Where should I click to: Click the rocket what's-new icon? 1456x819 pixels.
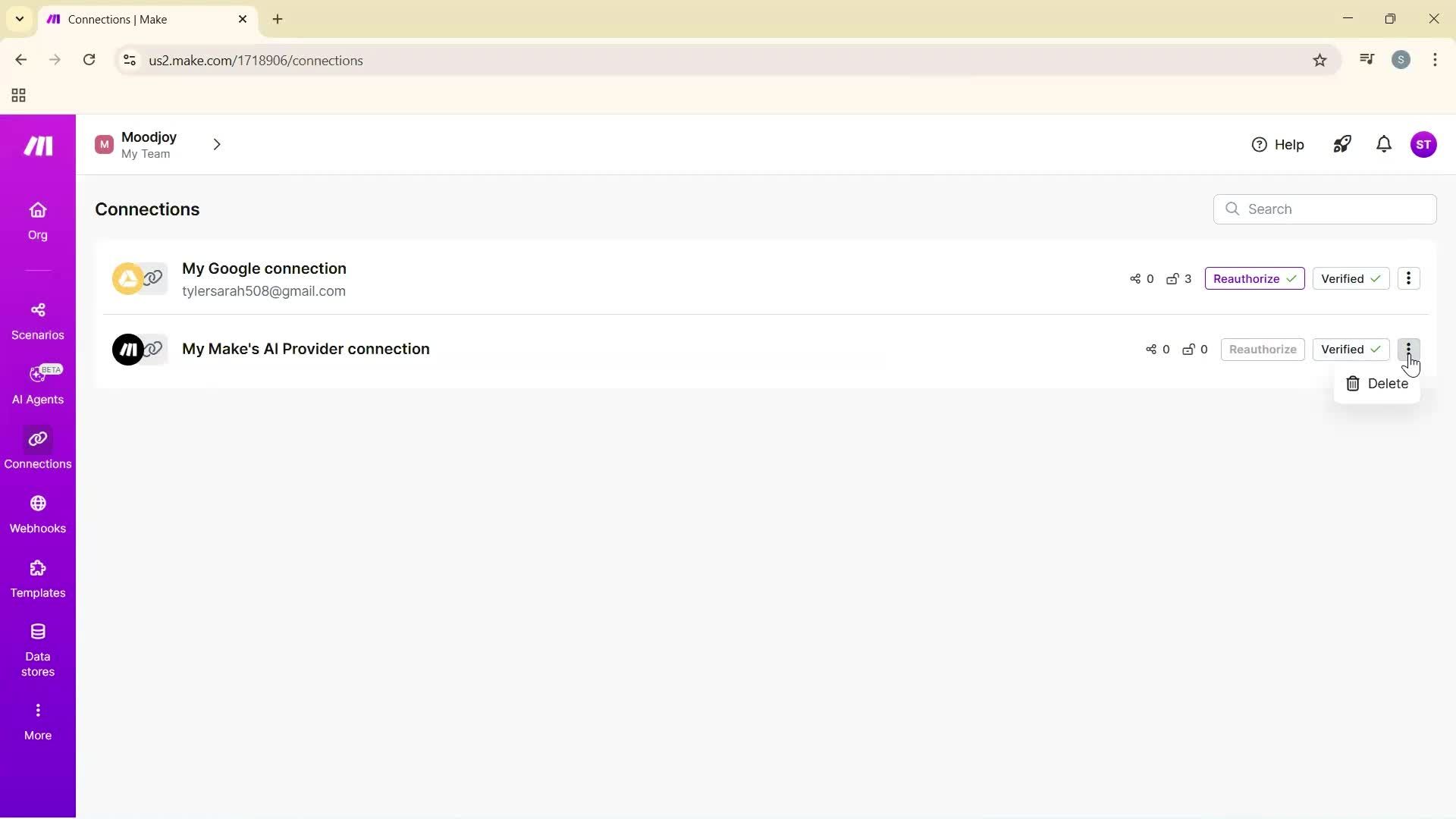pyautogui.click(x=1342, y=144)
